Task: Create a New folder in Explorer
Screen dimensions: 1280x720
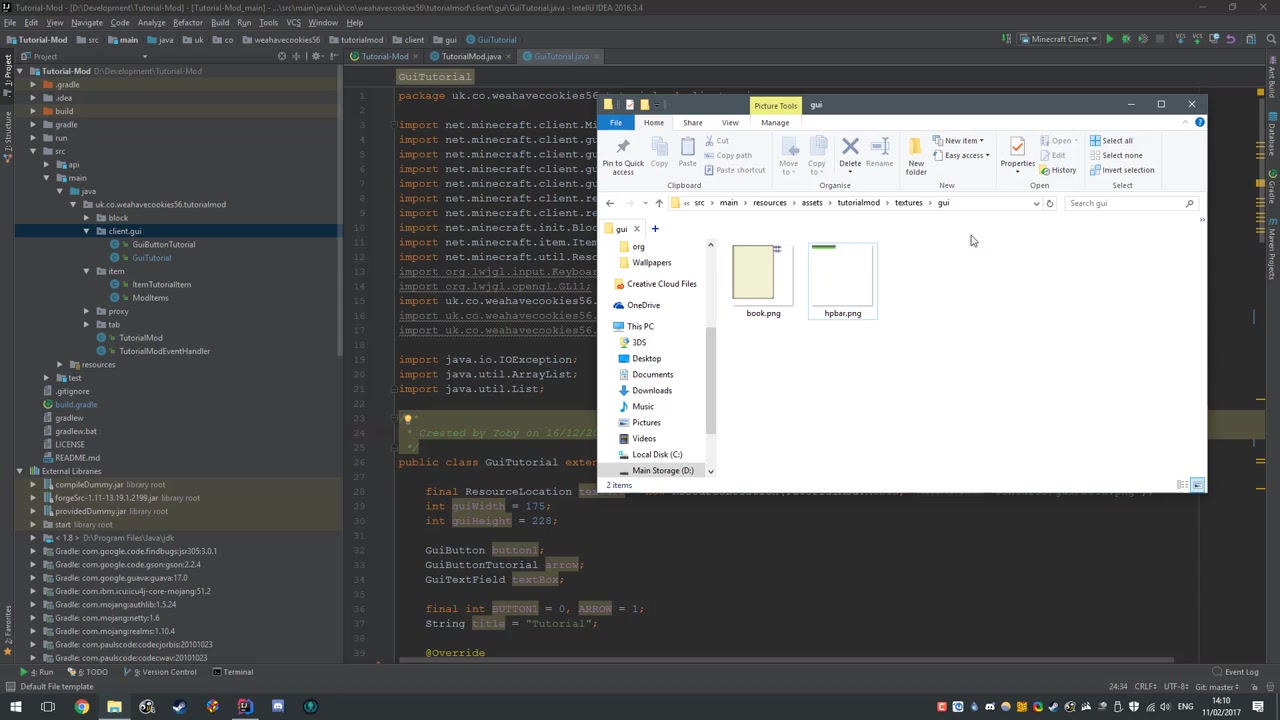Action: click(916, 158)
